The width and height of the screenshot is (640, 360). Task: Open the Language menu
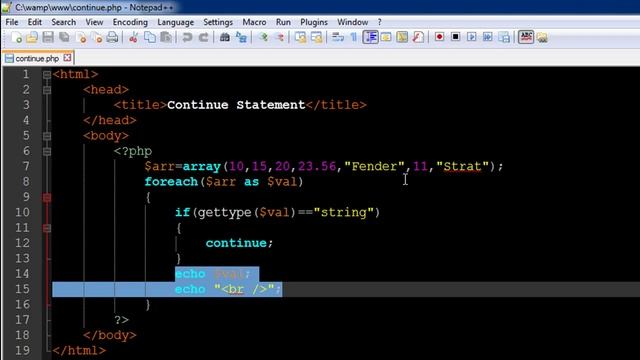(176, 22)
